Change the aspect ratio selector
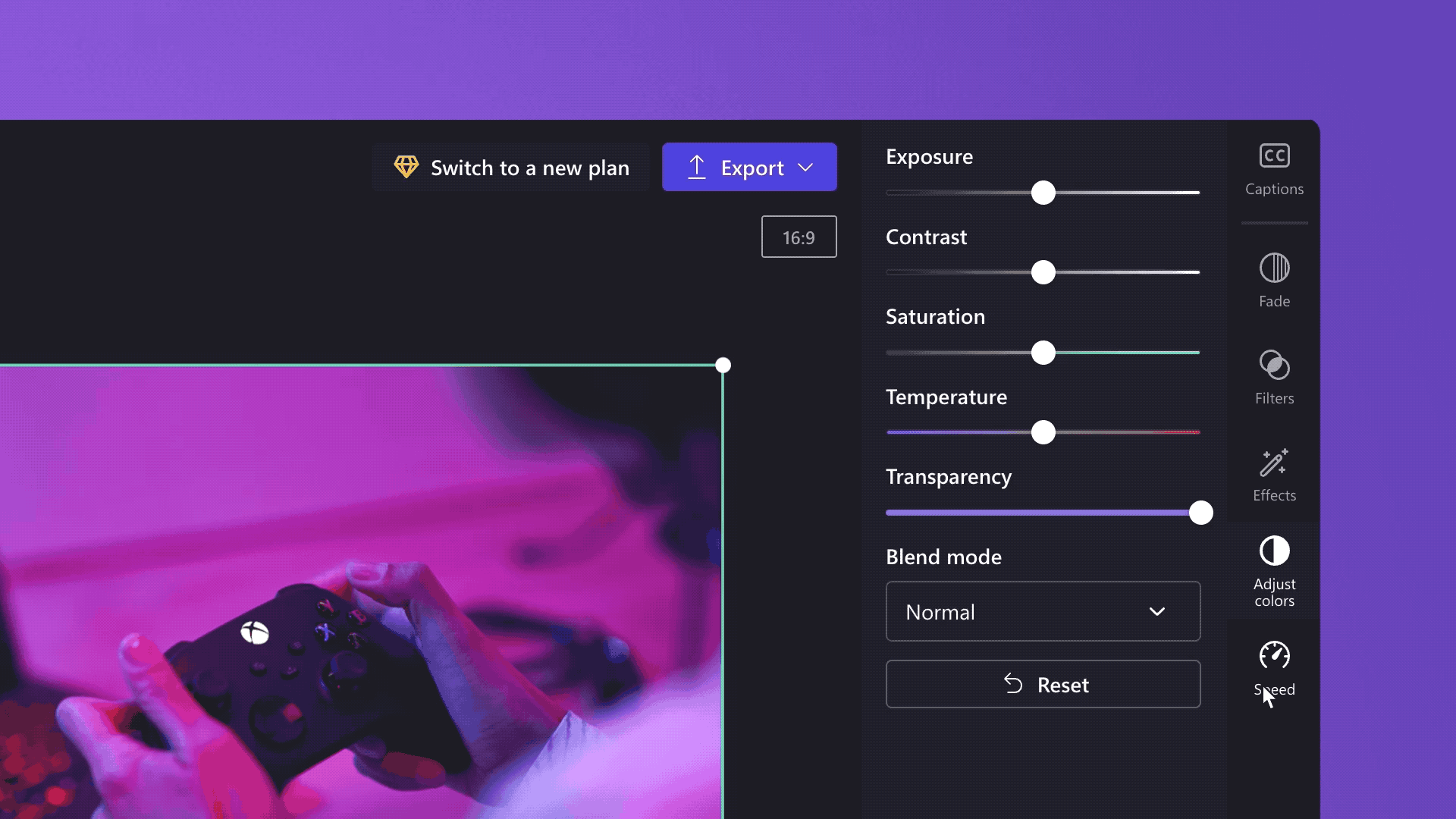The width and height of the screenshot is (1456, 819). (x=799, y=237)
